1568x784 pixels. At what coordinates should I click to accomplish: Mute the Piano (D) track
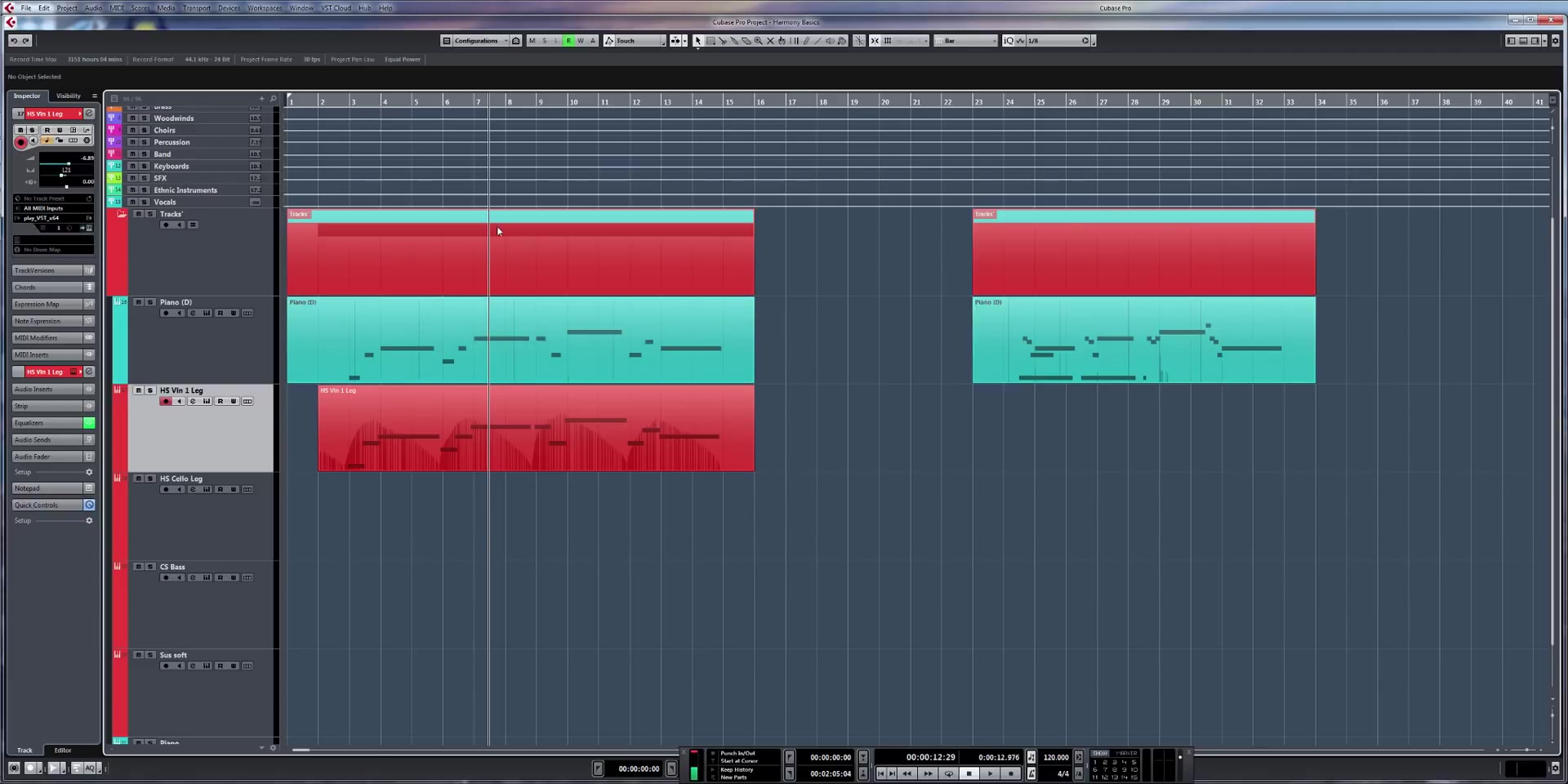click(138, 302)
